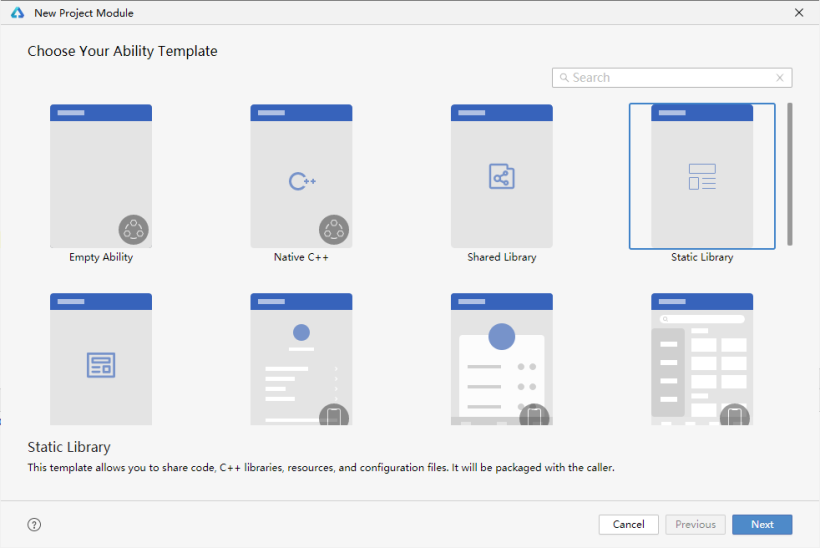Image resolution: width=820 pixels, height=548 pixels.
Task: Pick the Shared Library template
Action: [502, 176]
